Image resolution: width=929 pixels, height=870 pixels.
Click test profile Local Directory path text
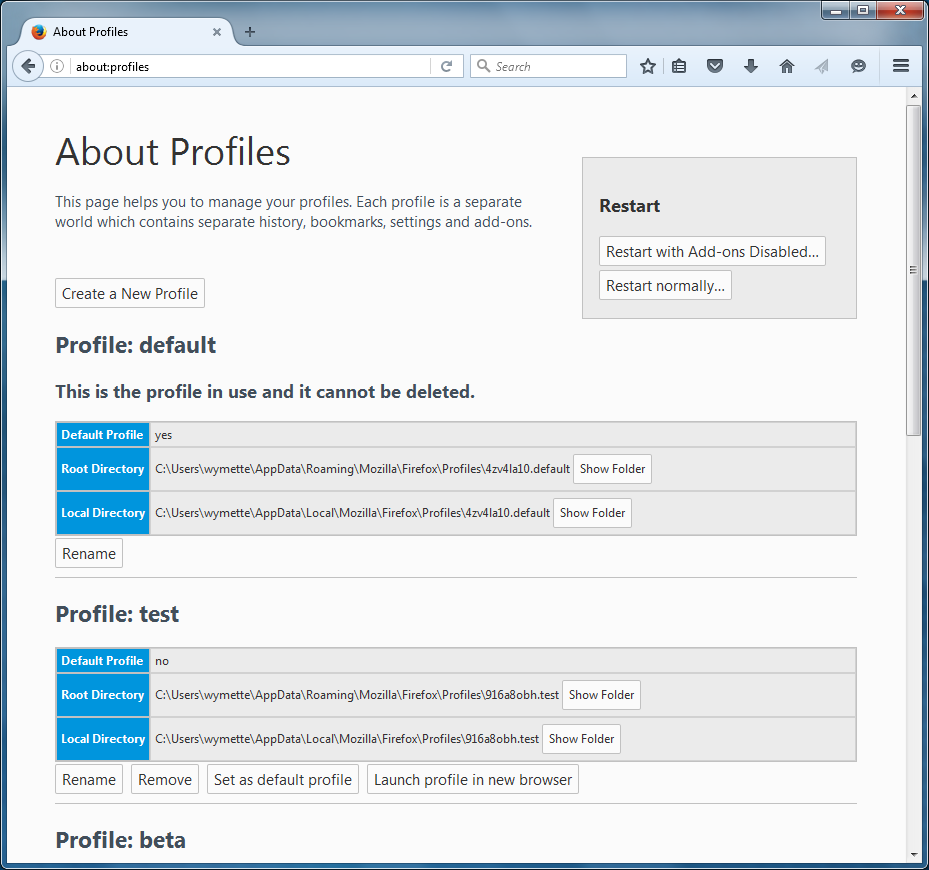point(347,738)
